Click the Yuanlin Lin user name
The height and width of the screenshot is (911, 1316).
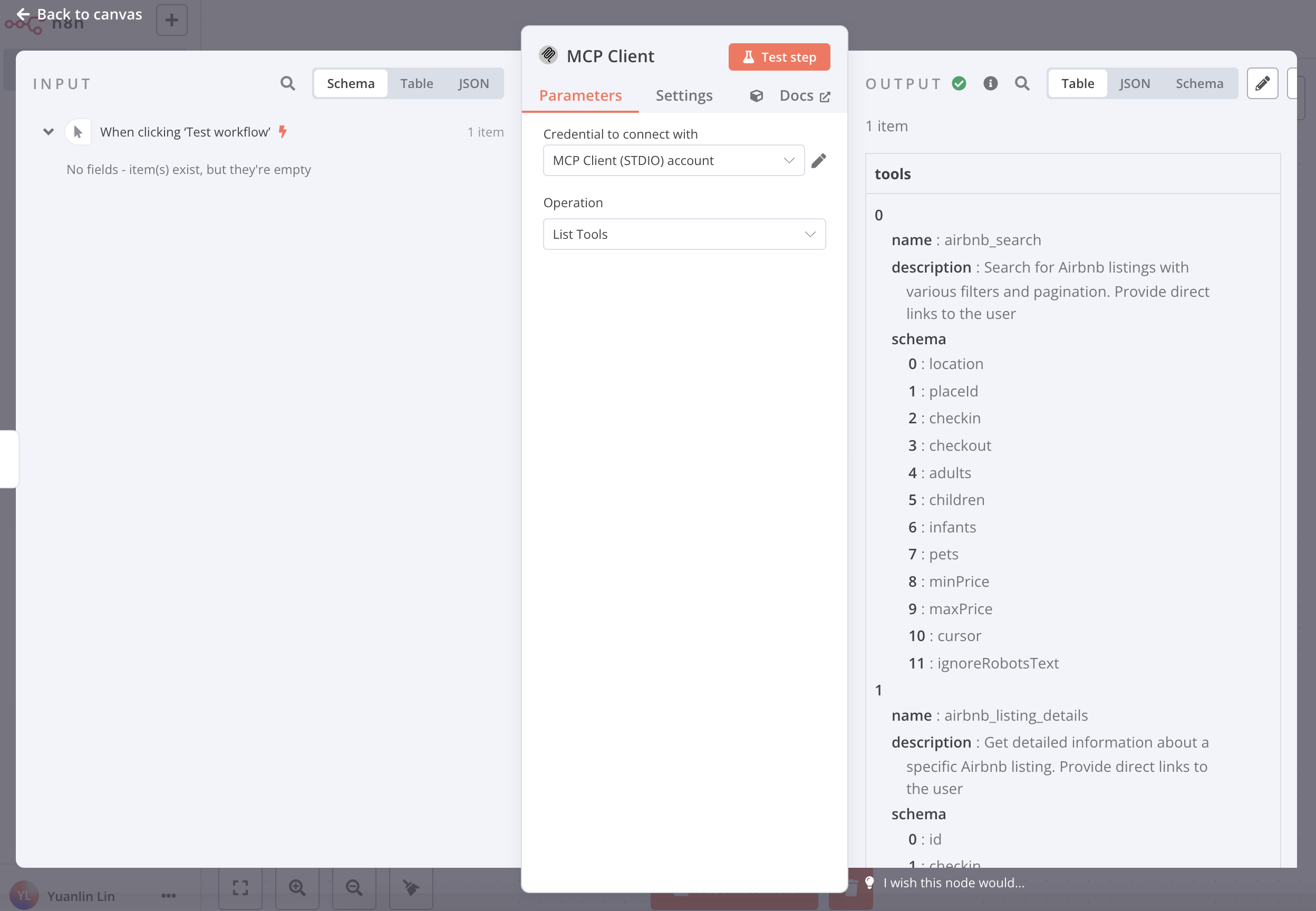[x=81, y=896]
